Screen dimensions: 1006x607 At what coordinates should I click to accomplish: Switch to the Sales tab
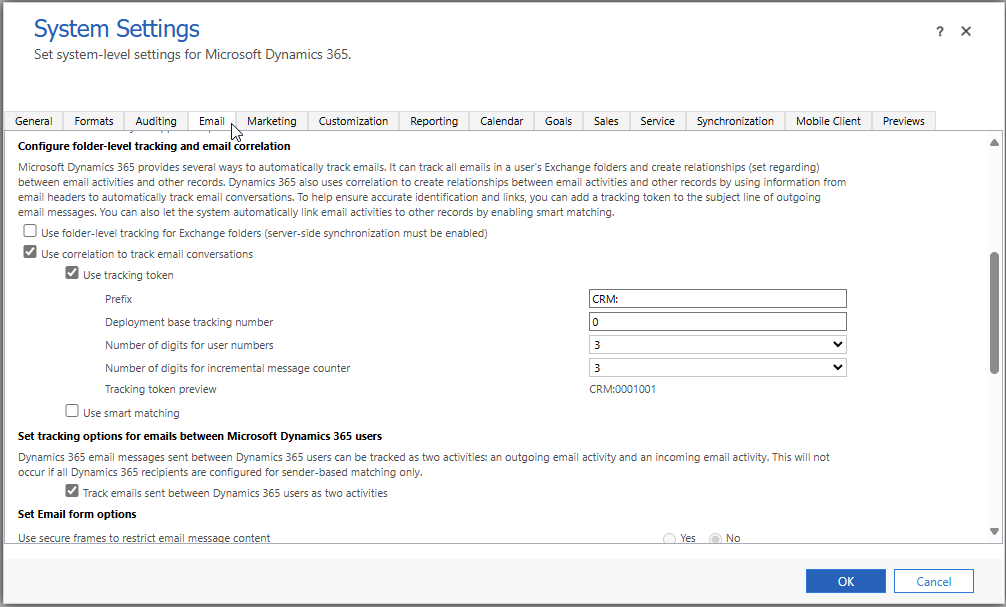pos(606,121)
